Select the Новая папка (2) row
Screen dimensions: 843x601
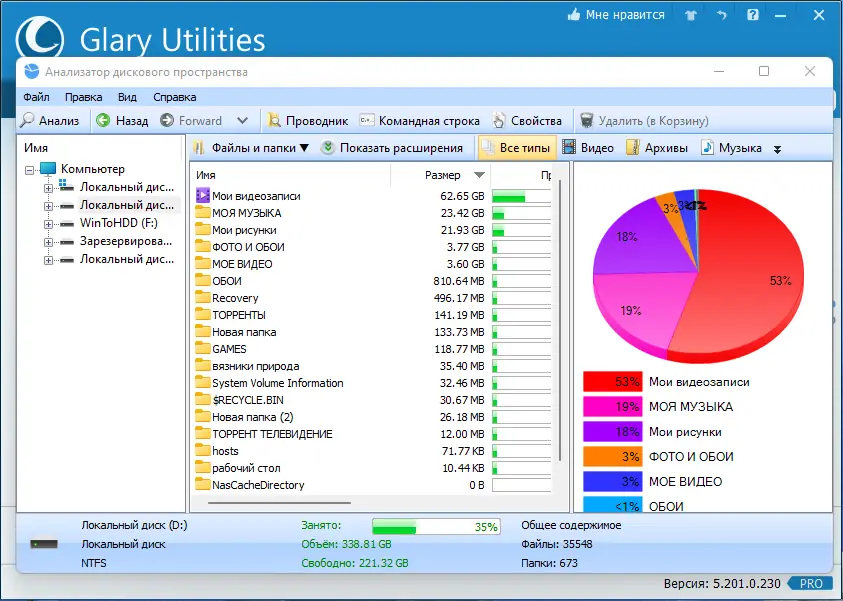pyautogui.click(x=373, y=417)
